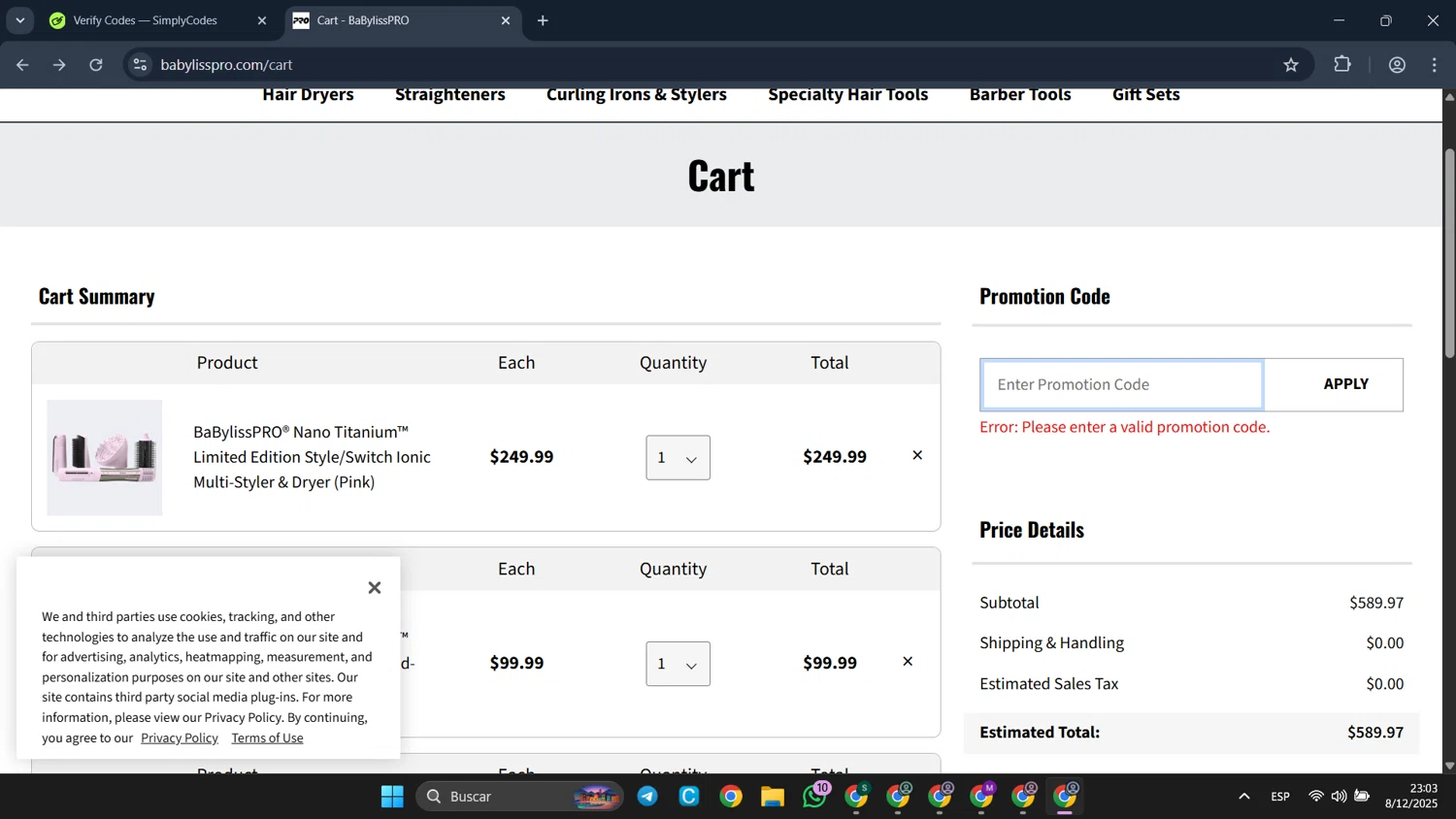This screenshot has height=819, width=1456.
Task: Open the battery status icon in tray
Action: click(1363, 797)
